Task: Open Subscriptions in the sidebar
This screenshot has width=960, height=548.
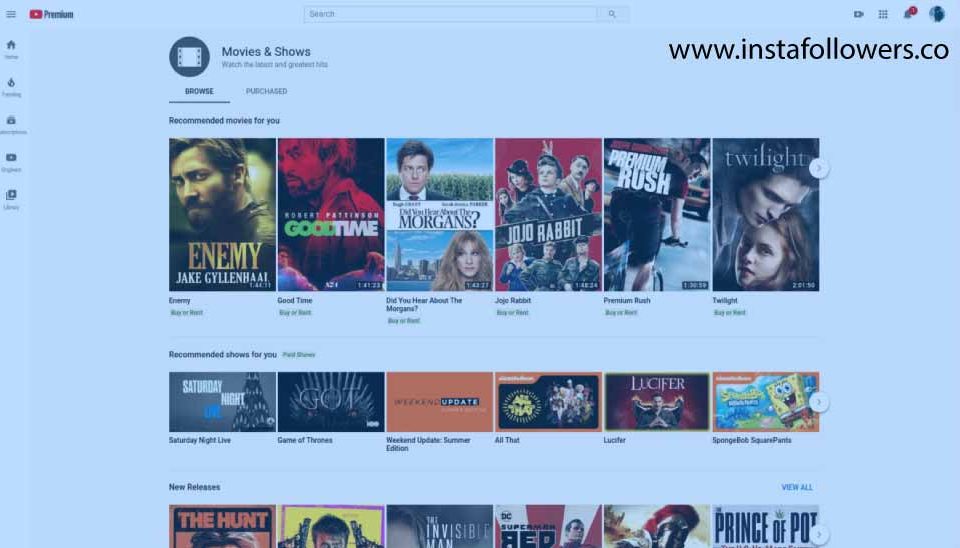Action: click(x=11, y=124)
